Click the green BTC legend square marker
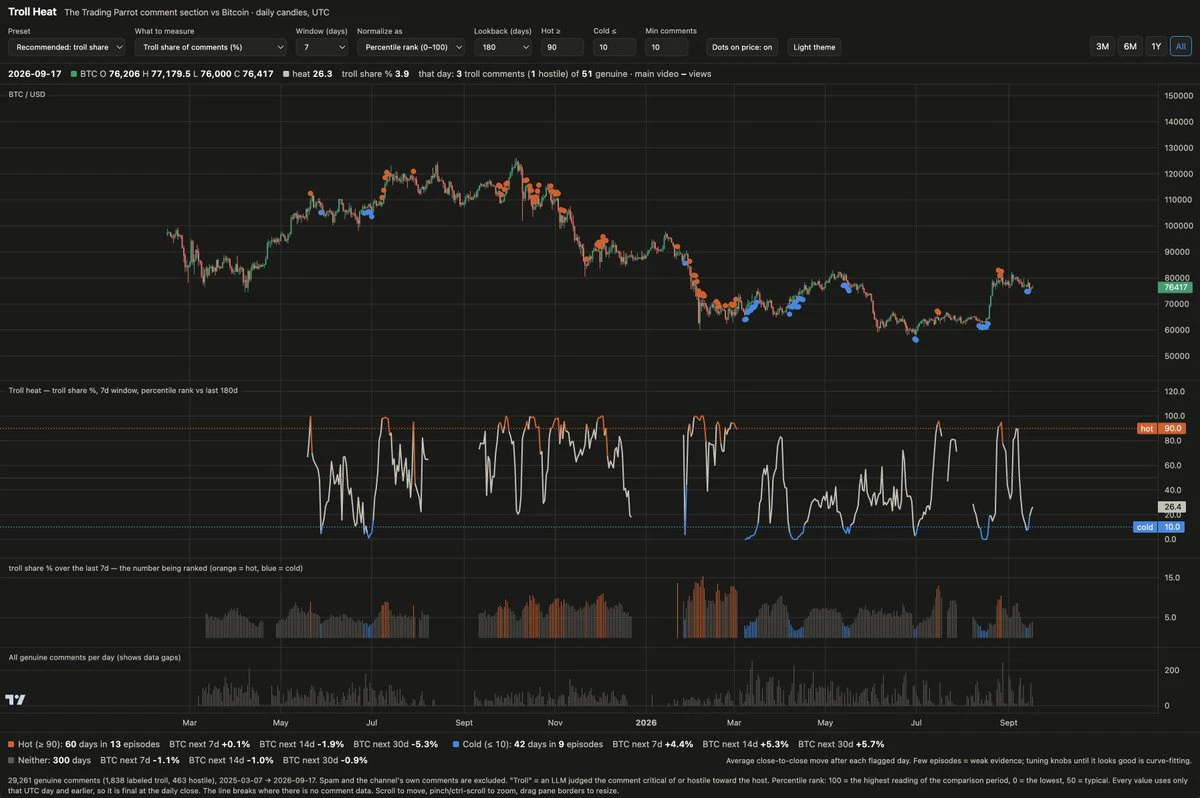This screenshot has width=1200, height=798. (x=74, y=74)
